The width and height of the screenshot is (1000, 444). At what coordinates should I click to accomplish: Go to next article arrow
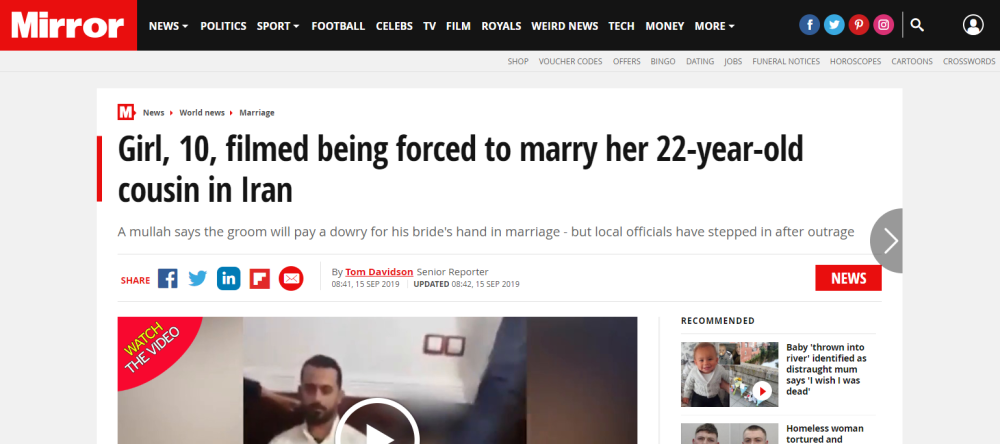[x=888, y=240]
